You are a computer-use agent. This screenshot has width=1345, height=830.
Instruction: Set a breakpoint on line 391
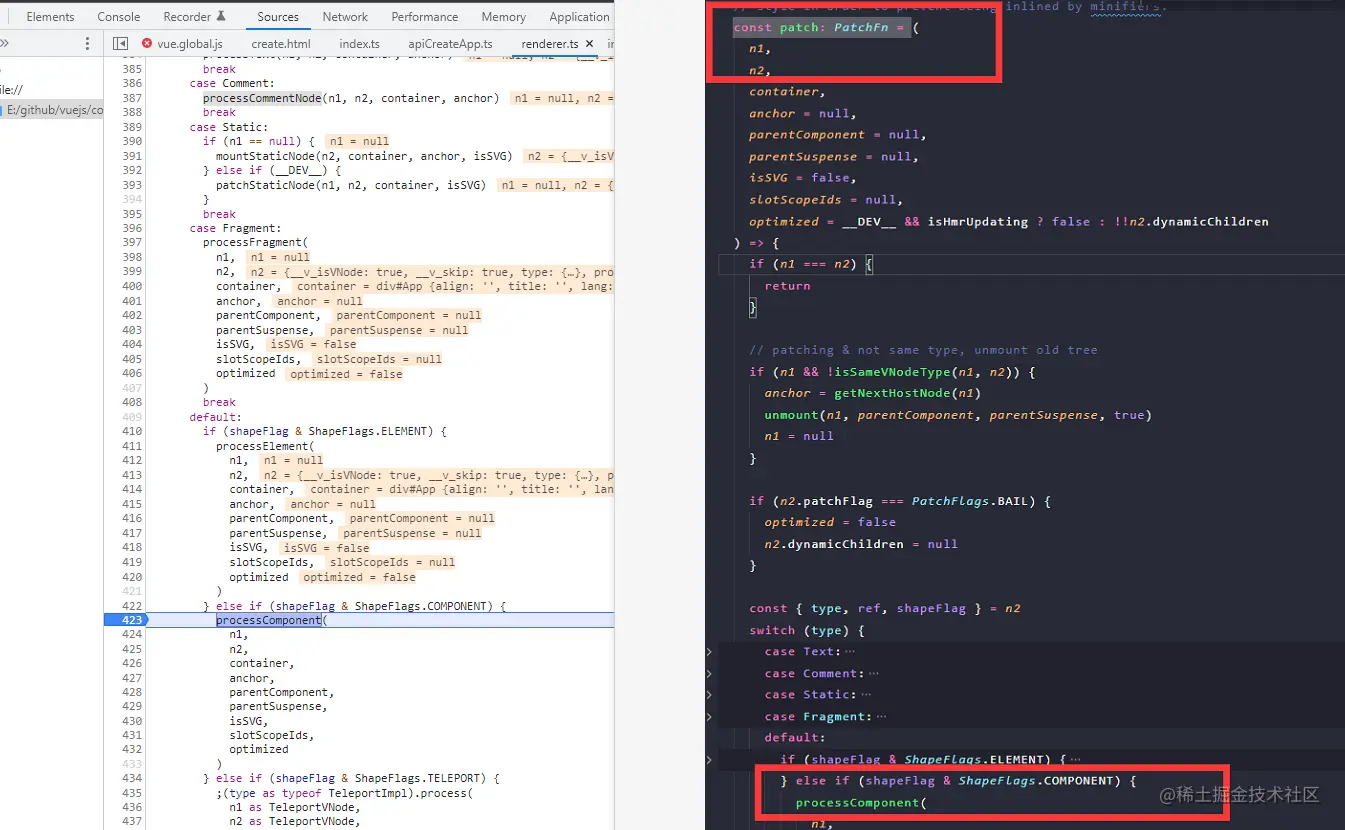tap(131, 156)
